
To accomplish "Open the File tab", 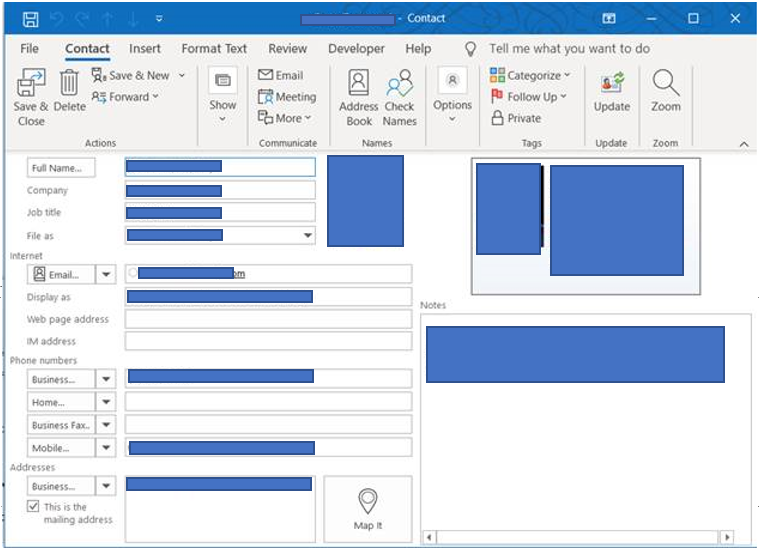I will [x=30, y=48].
